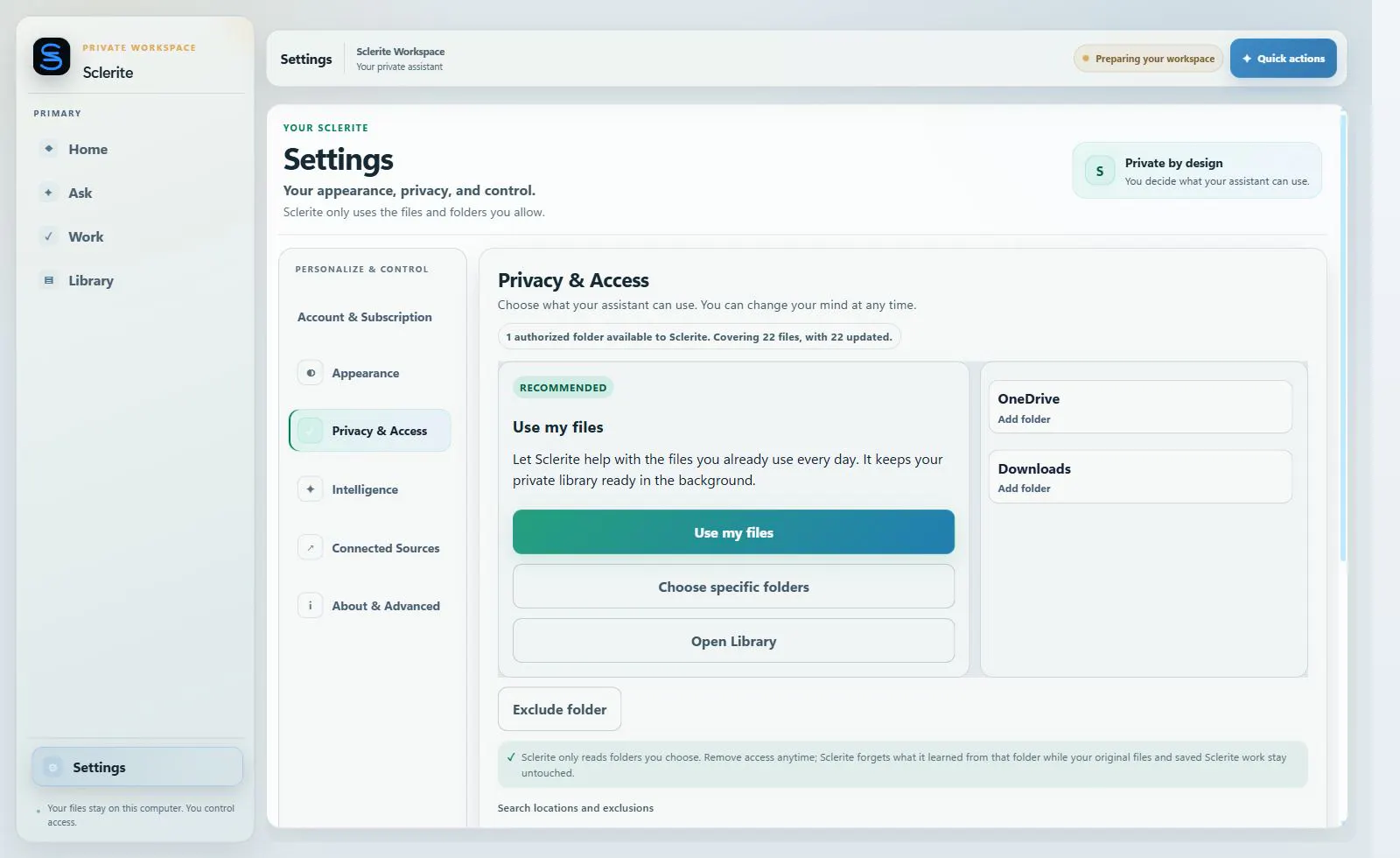Switch to the Connected Sources section

(x=370, y=548)
